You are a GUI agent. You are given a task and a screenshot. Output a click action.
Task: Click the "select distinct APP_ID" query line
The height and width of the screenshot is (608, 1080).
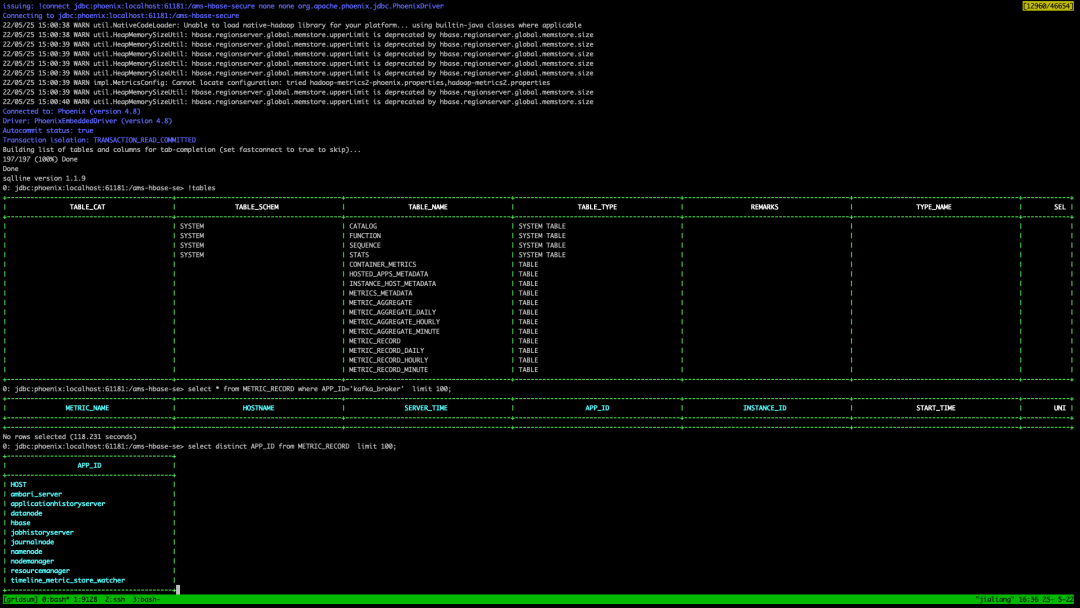click(199, 447)
